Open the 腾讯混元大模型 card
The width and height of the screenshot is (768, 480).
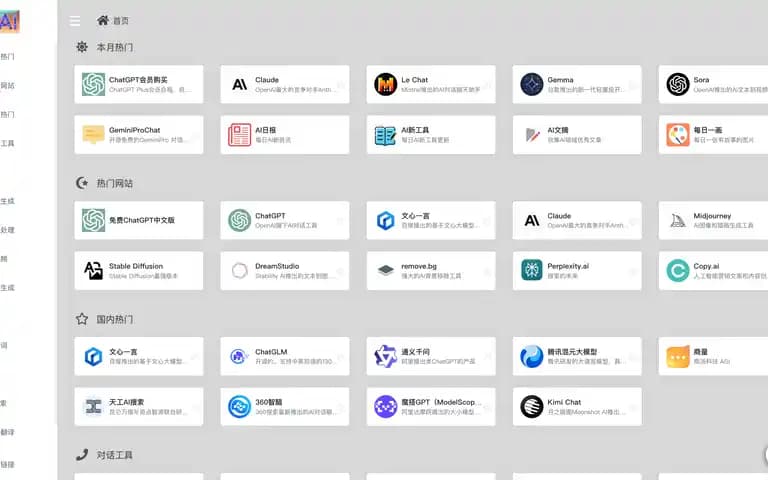pos(577,356)
